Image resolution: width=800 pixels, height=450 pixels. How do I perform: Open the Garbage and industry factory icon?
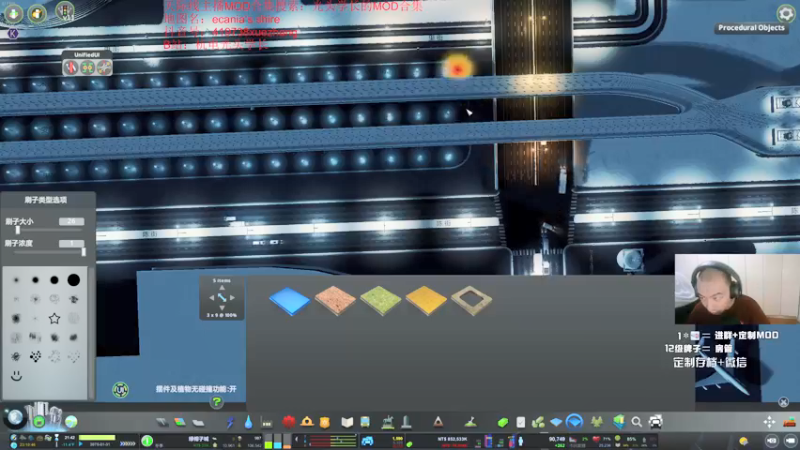coord(266,422)
